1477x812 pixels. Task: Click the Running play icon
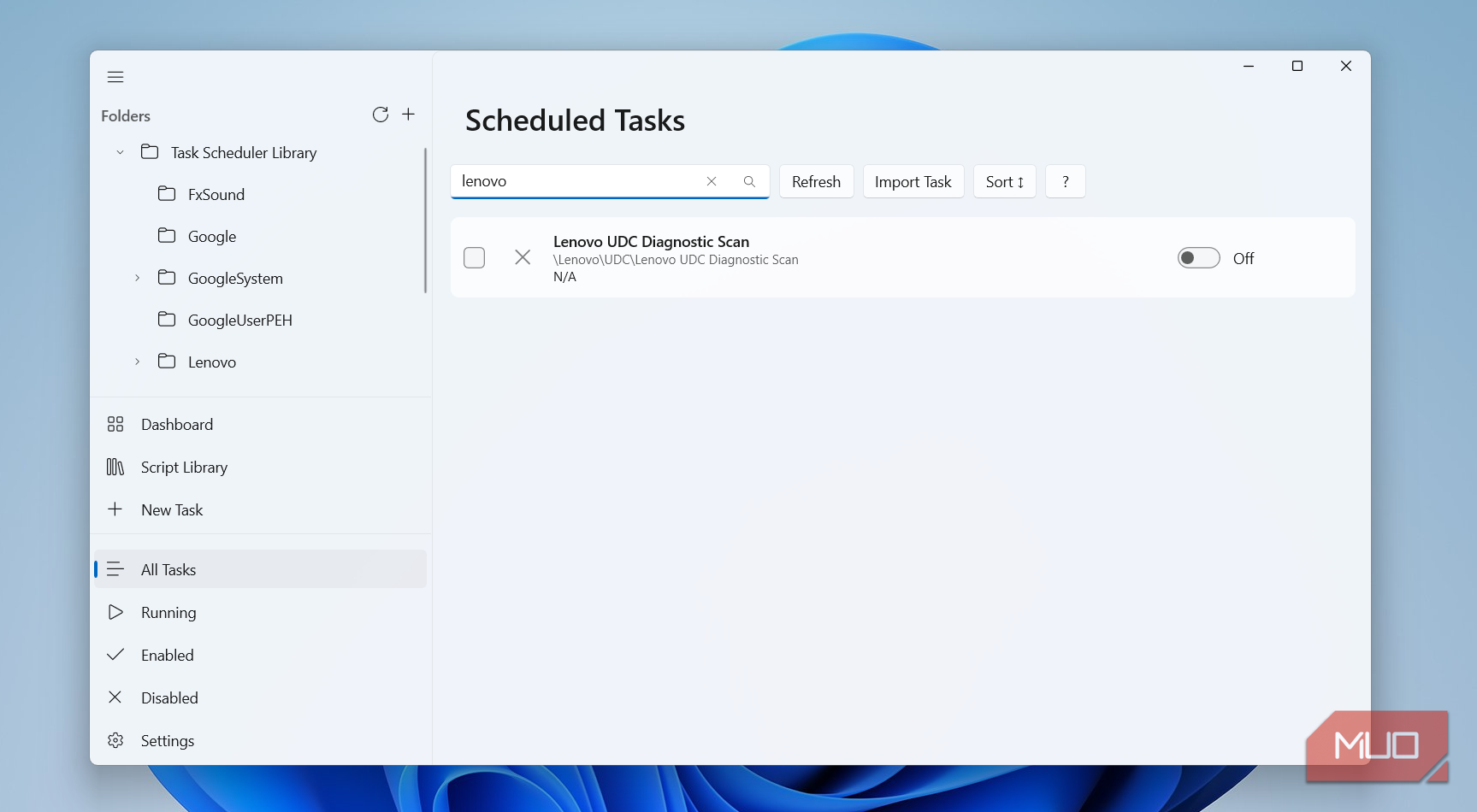(x=115, y=612)
